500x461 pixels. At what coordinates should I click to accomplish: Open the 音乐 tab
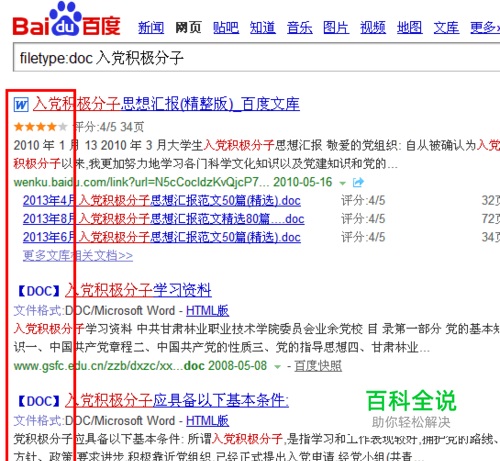pos(300,27)
